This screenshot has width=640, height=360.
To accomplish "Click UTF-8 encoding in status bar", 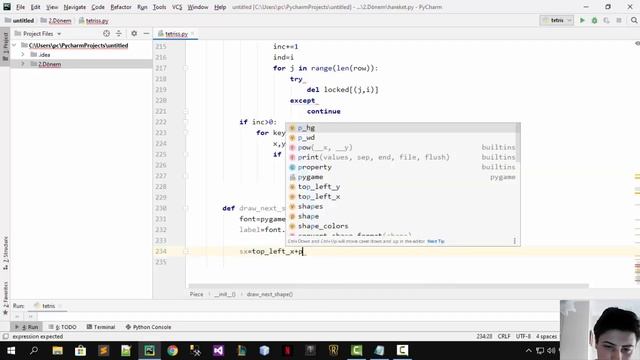I will [523, 336].
